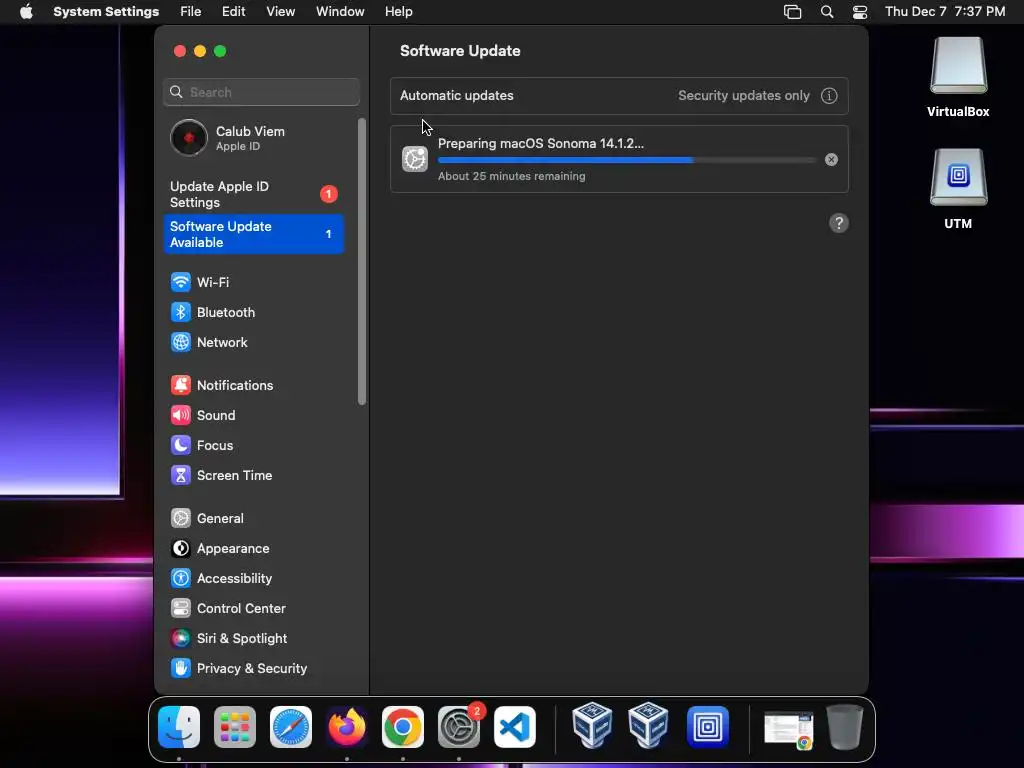Open the Help menu
The width and height of the screenshot is (1024, 768).
tap(398, 12)
